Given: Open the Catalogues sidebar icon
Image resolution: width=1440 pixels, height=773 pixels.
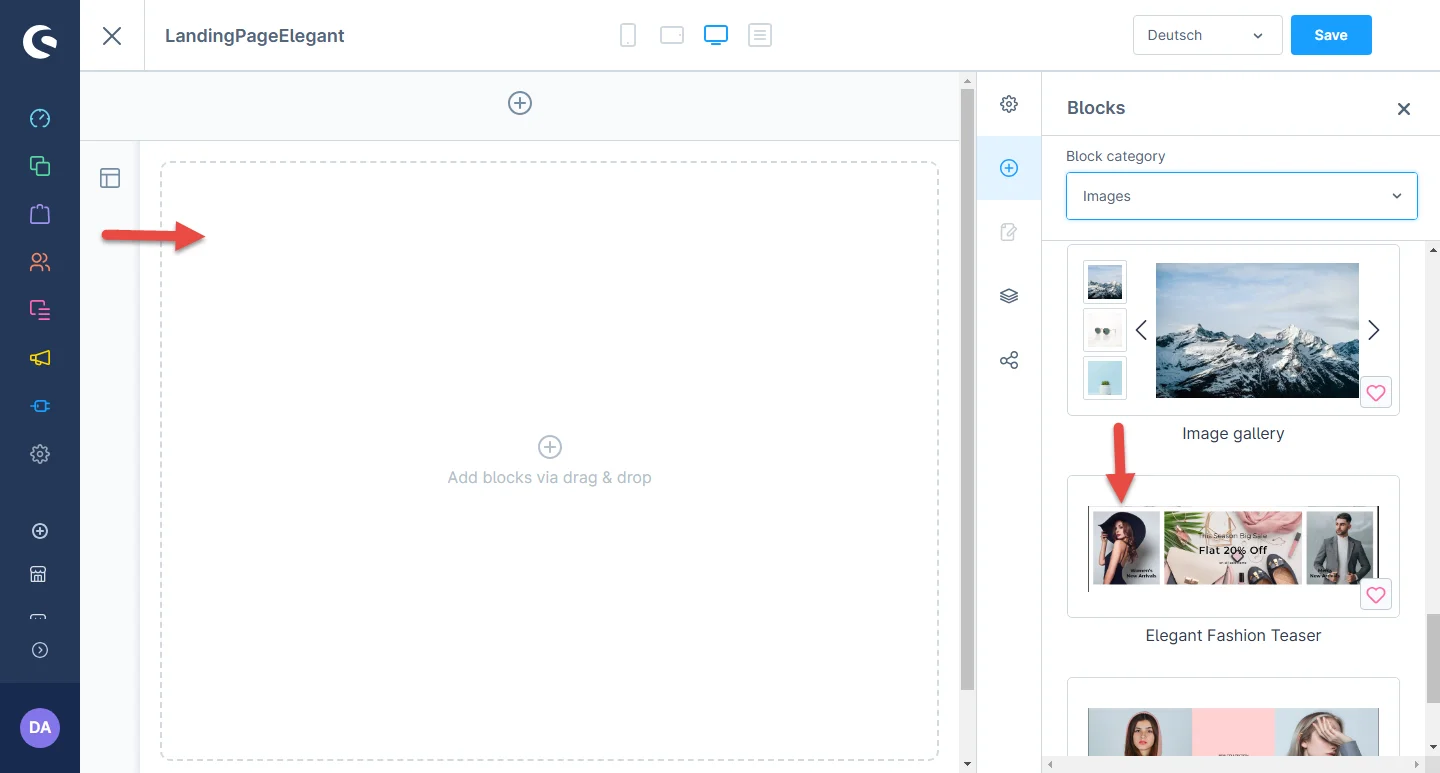Looking at the screenshot, I should point(40,166).
